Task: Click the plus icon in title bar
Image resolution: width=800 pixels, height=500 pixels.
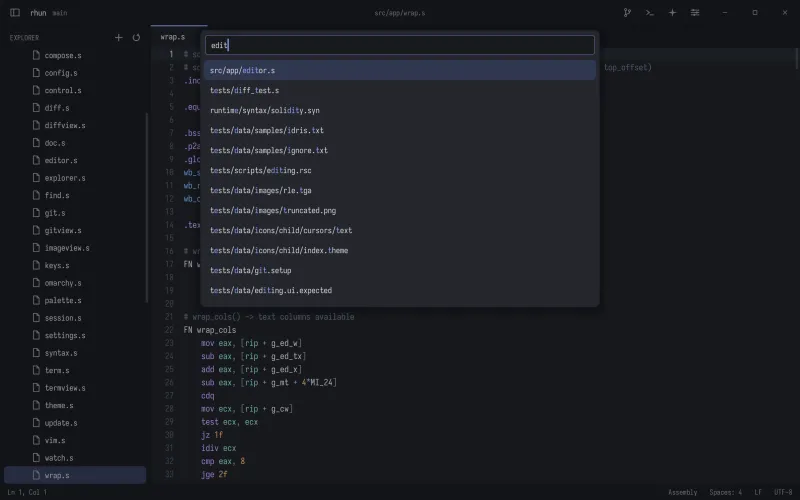Action: (672, 13)
